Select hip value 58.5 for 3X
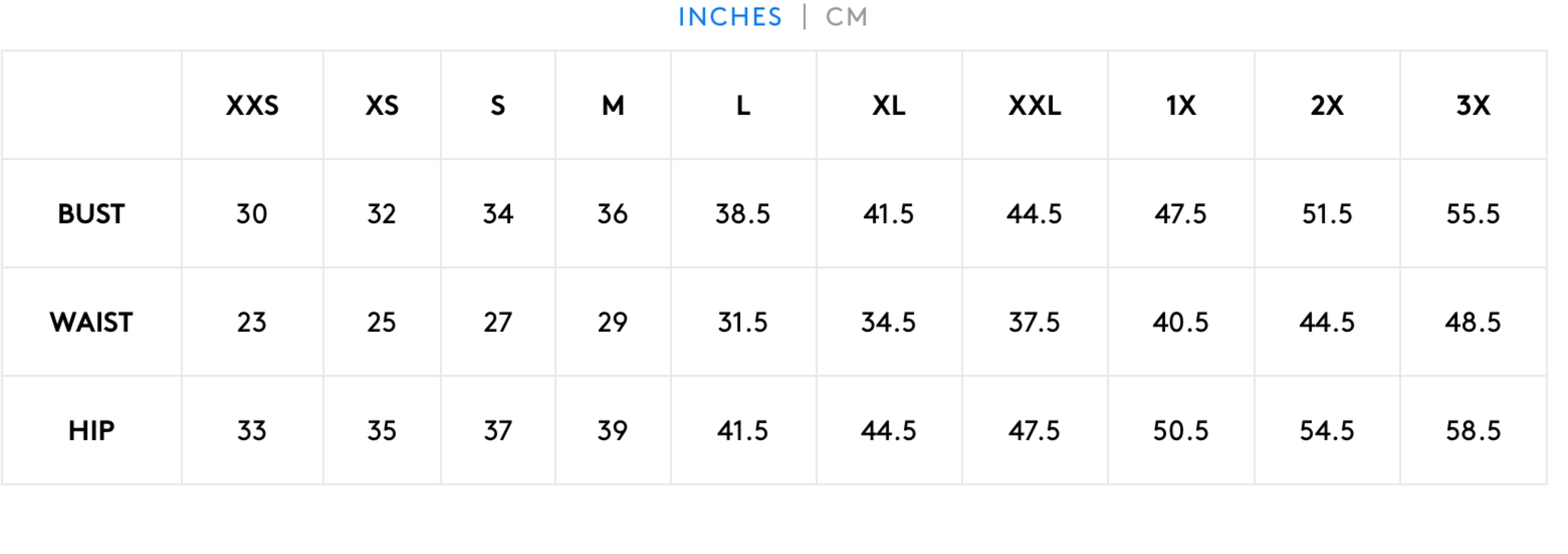 pos(1472,431)
